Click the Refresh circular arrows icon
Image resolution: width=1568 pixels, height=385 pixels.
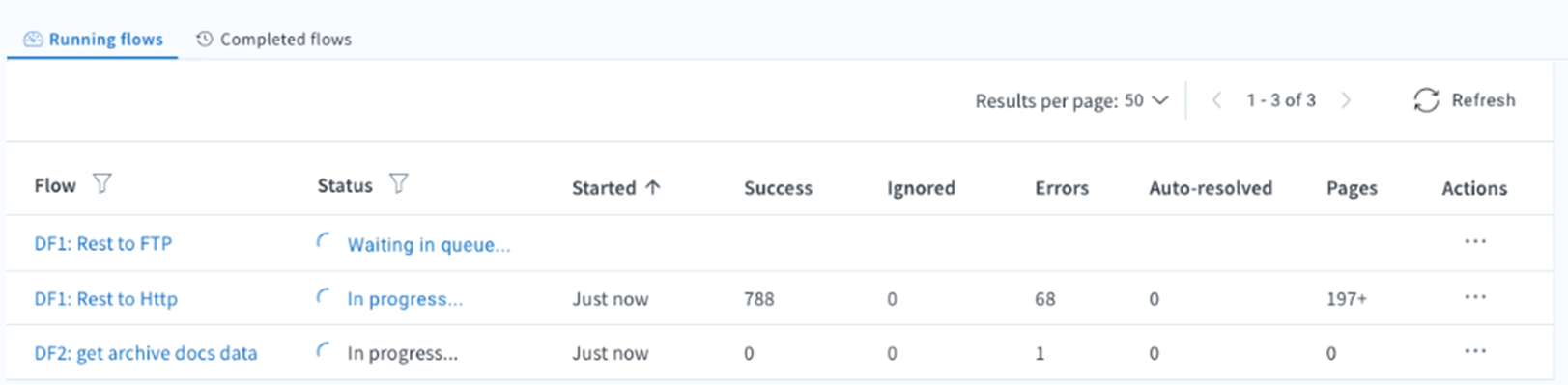1426,100
